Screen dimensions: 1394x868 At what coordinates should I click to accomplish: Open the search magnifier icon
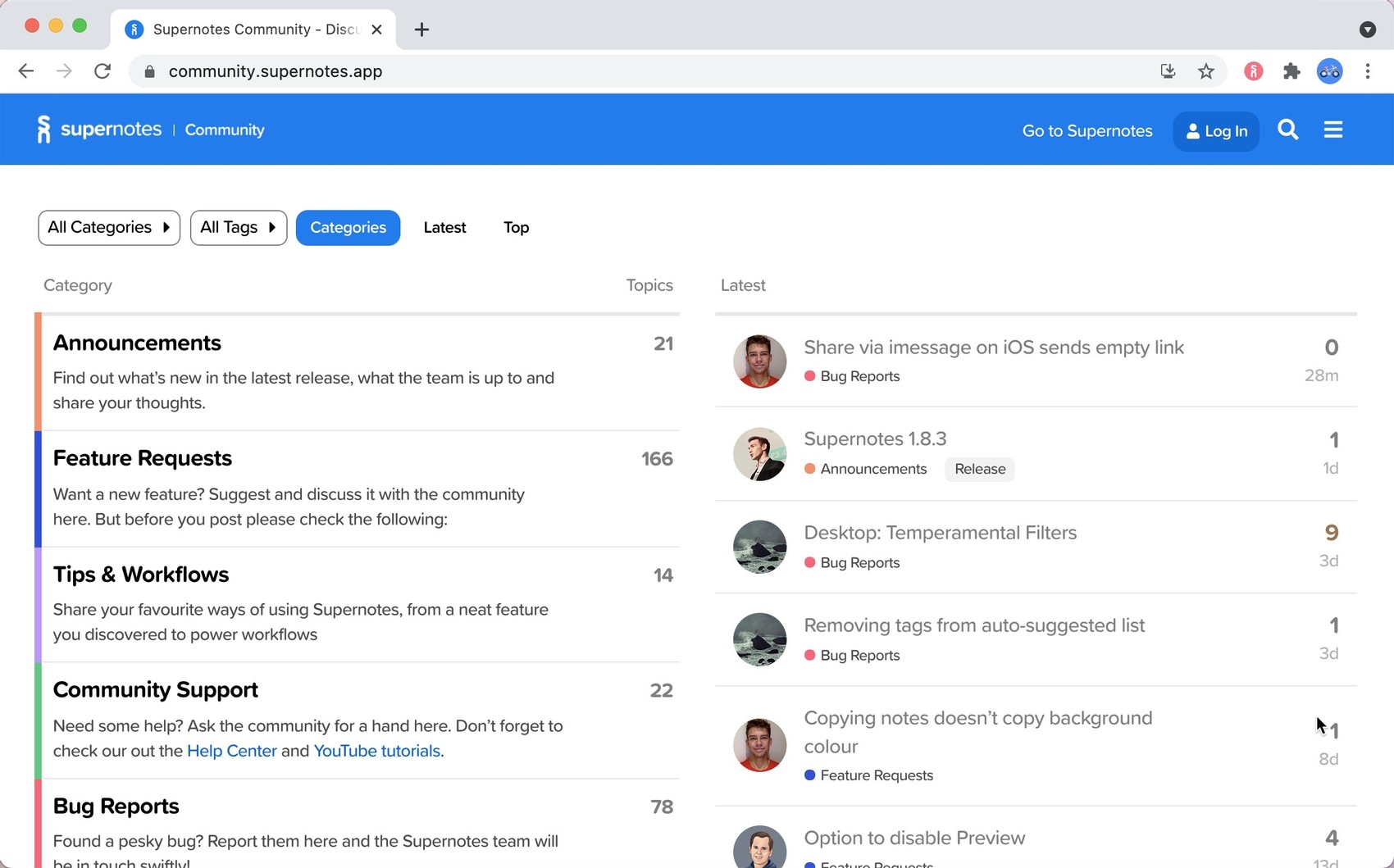coord(1288,130)
